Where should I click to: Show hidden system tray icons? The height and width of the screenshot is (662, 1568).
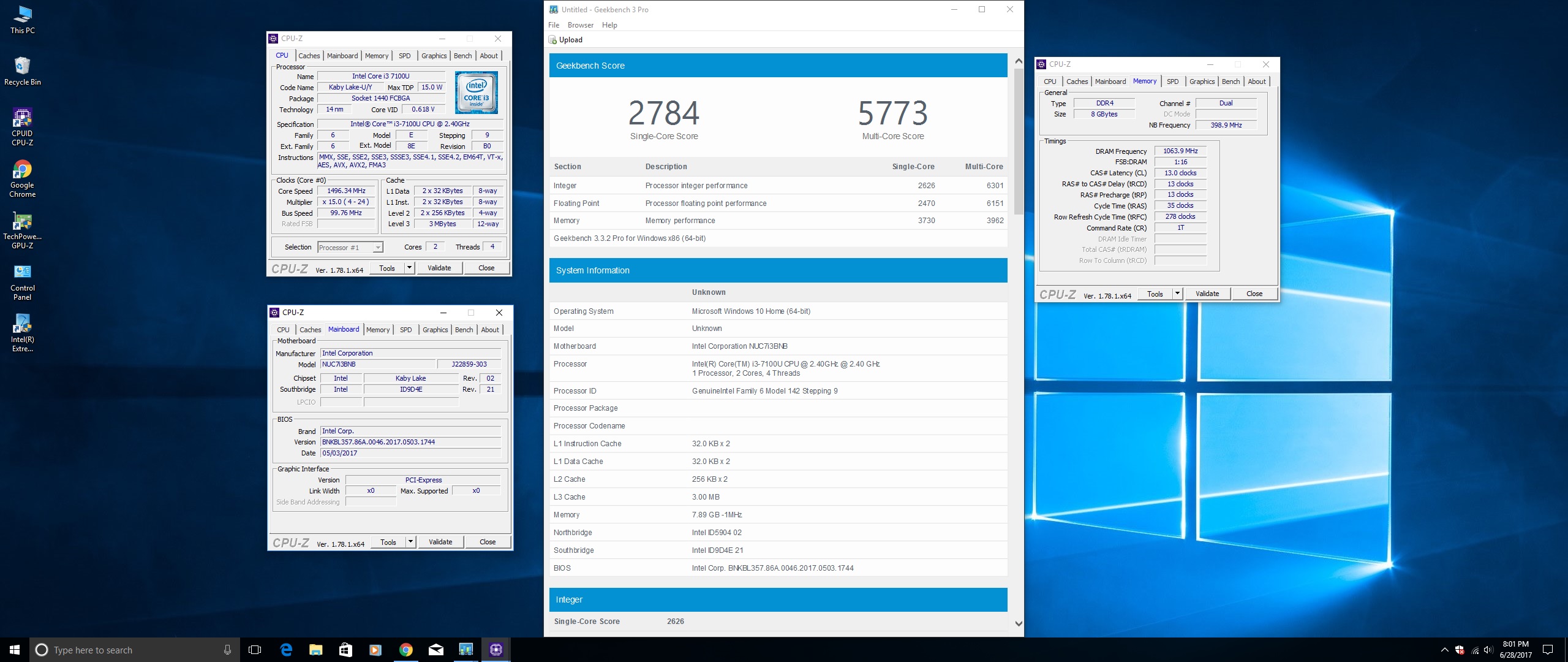point(1444,650)
